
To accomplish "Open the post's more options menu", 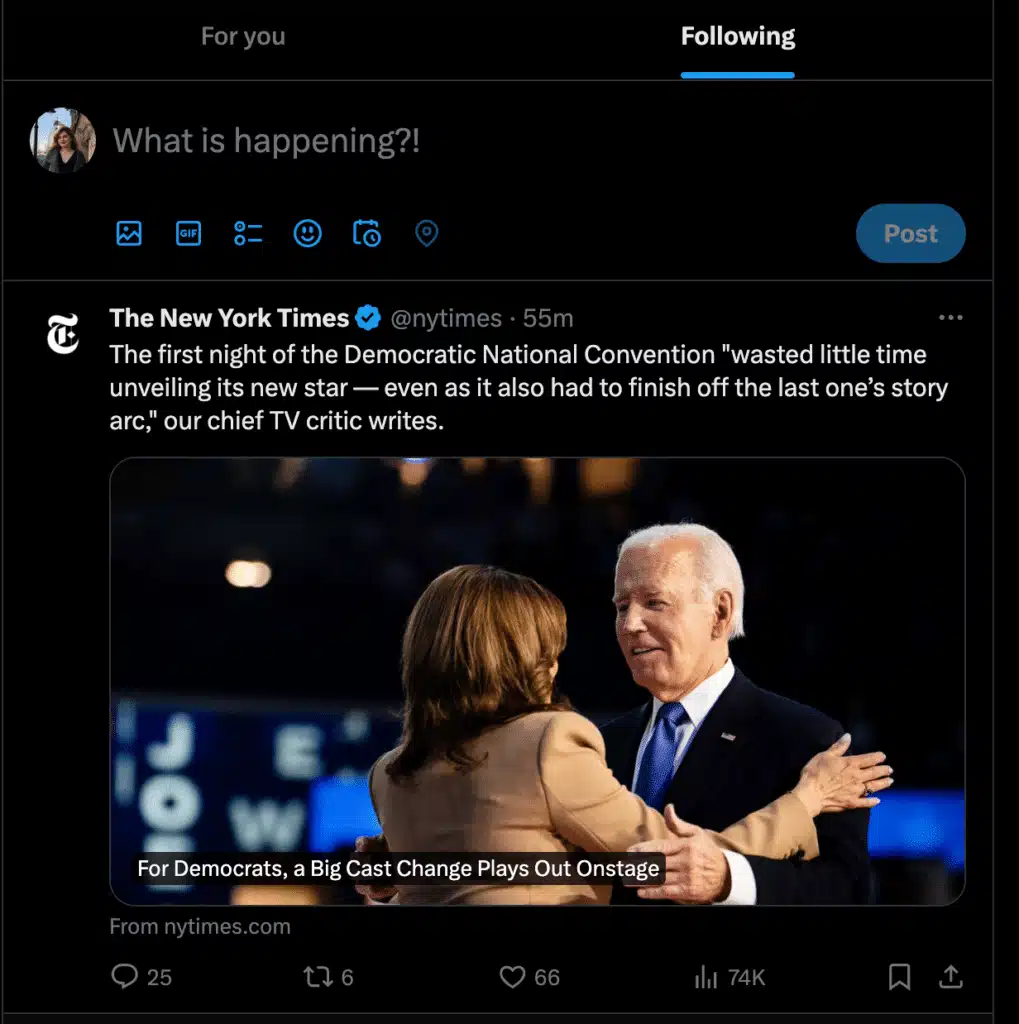I will (x=950, y=318).
